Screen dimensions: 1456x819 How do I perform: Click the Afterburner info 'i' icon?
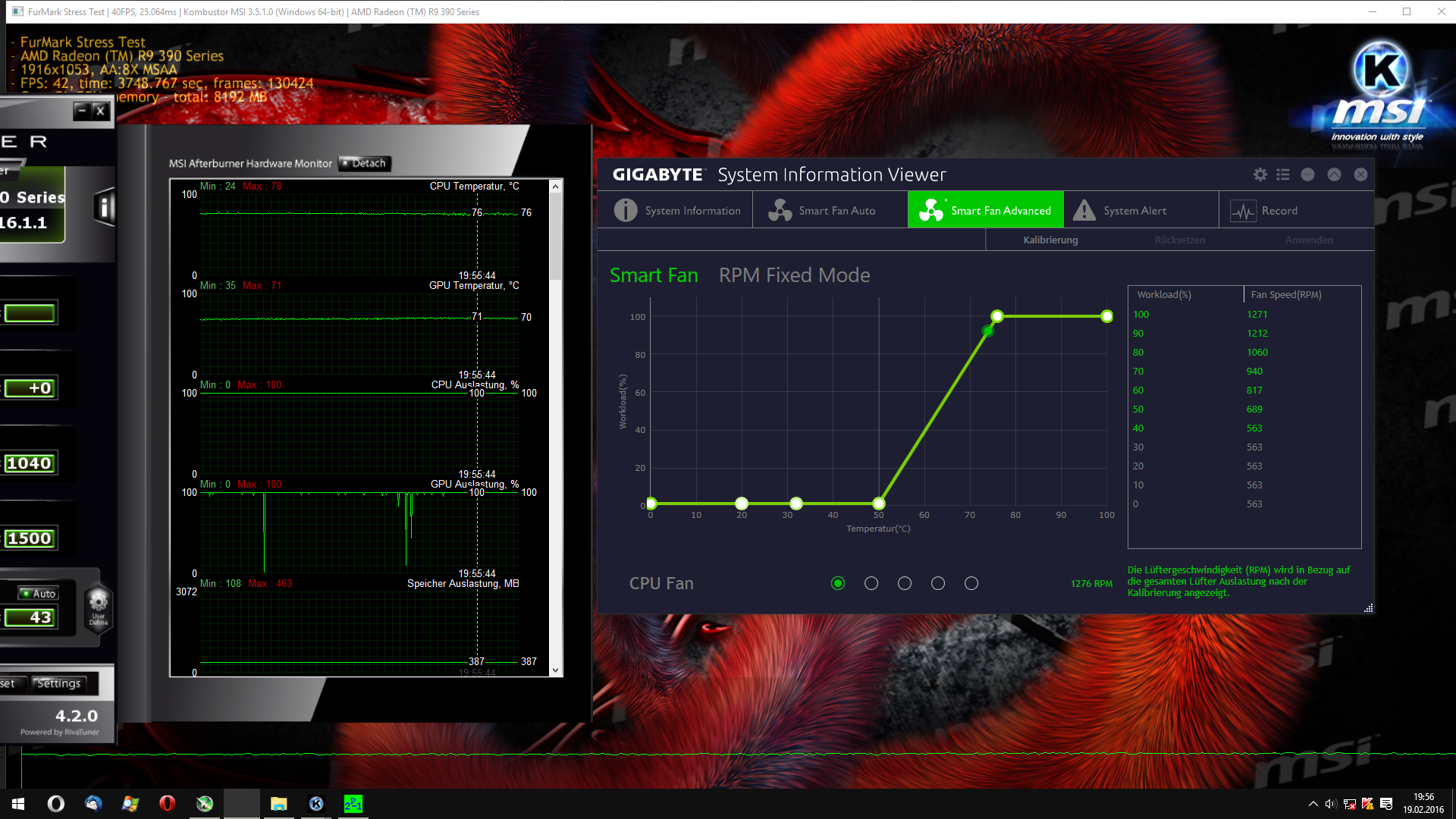coord(104,206)
